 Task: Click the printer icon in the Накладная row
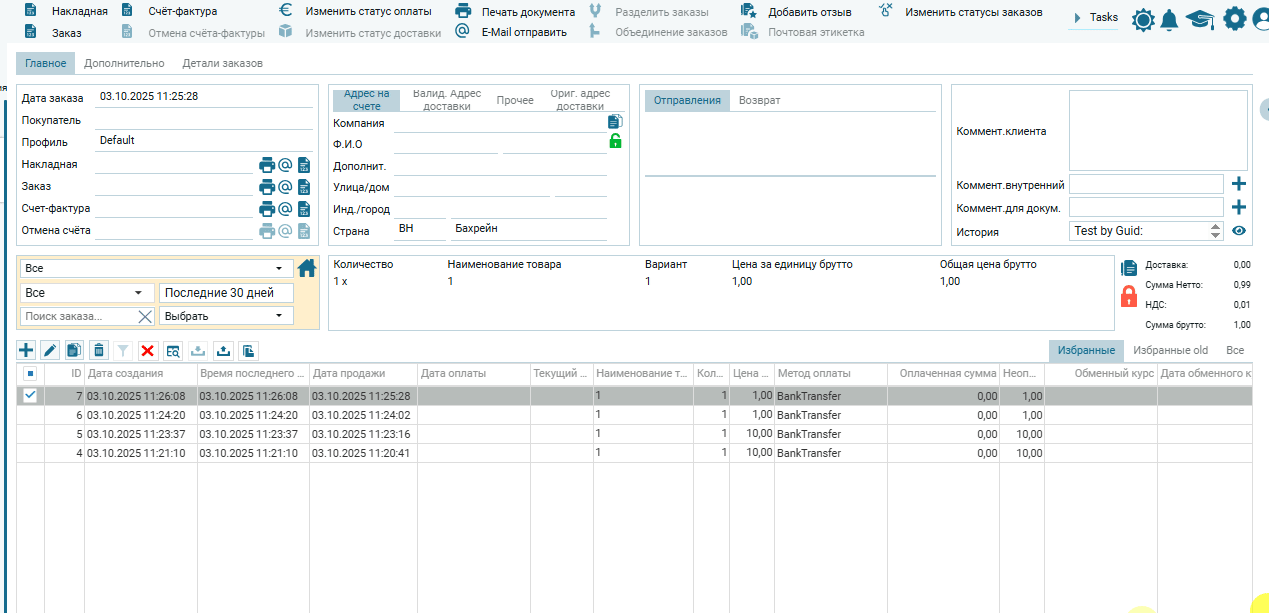[267, 165]
